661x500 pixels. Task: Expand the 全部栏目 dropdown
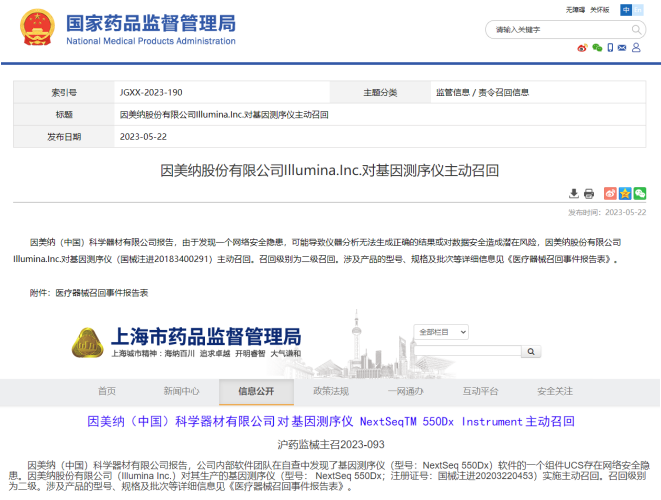[439, 331]
